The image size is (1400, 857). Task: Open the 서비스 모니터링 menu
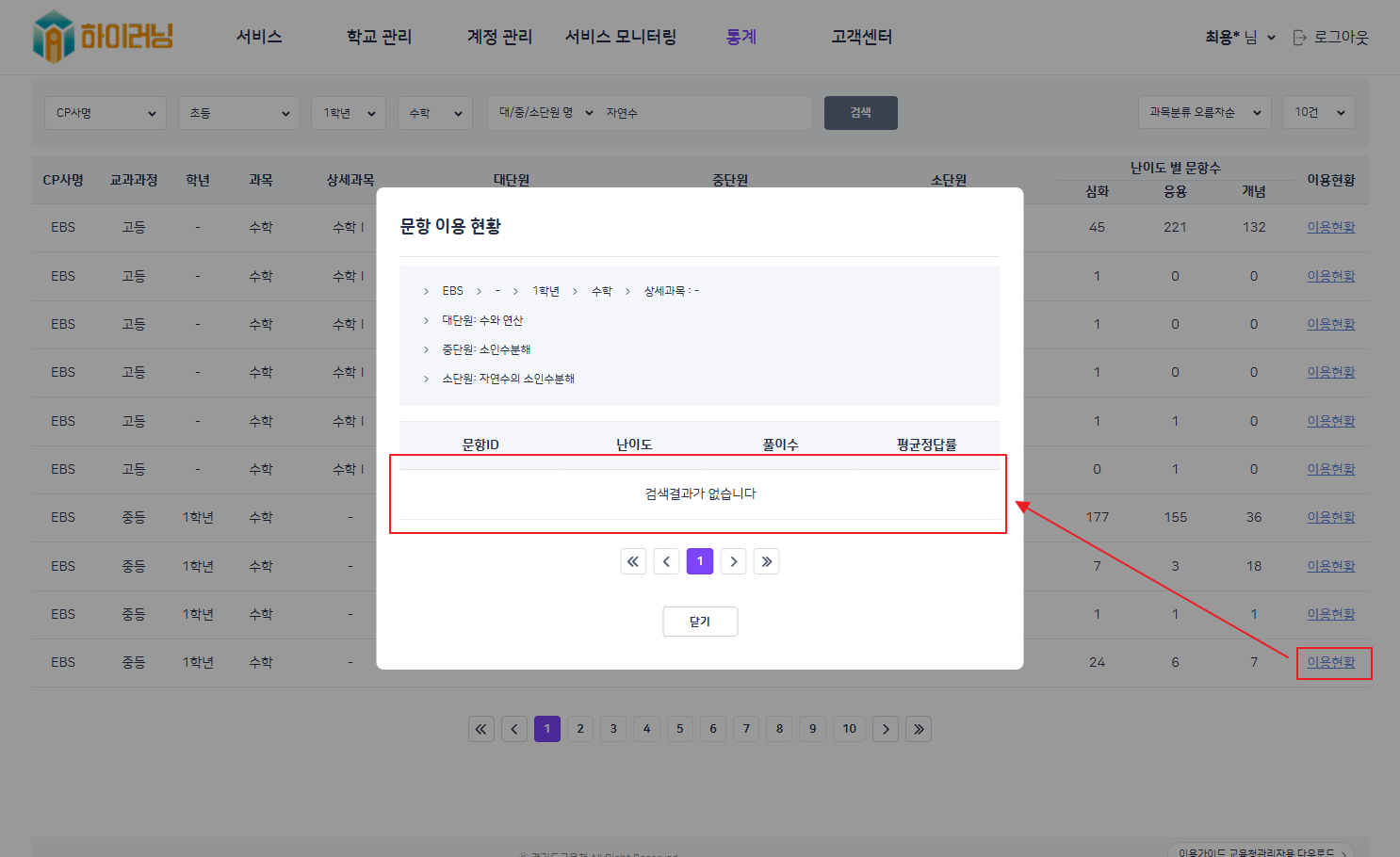(620, 37)
